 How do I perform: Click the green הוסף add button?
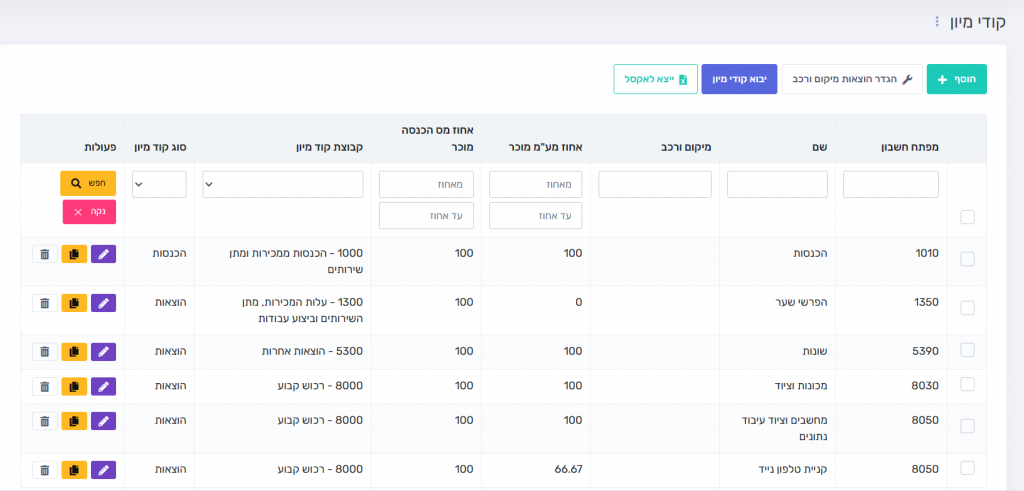click(956, 79)
